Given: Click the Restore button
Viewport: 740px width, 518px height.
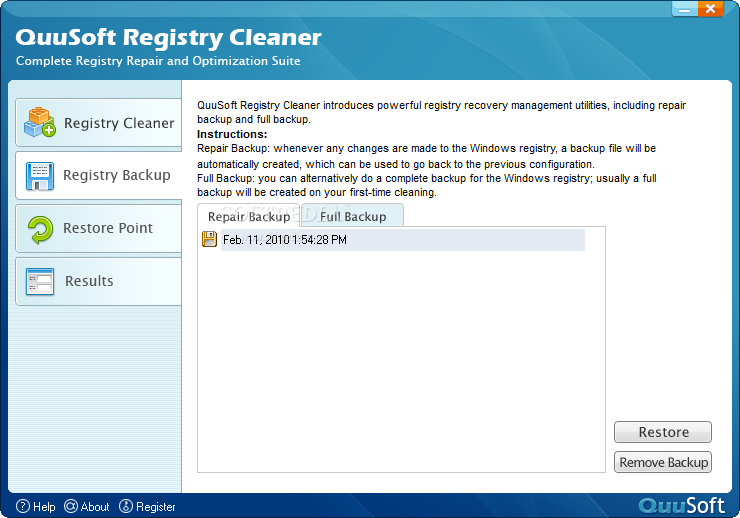Looking at the screenshot, I should [x=663, y=432].
